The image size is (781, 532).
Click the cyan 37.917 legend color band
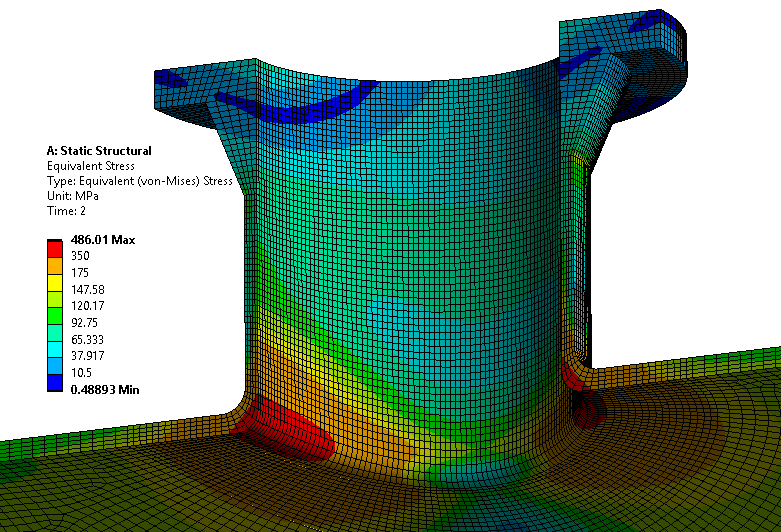coord(55,350)
